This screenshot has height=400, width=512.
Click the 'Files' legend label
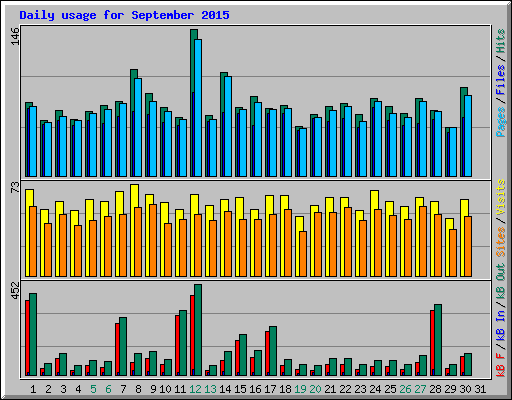click(x=500, y=80)
